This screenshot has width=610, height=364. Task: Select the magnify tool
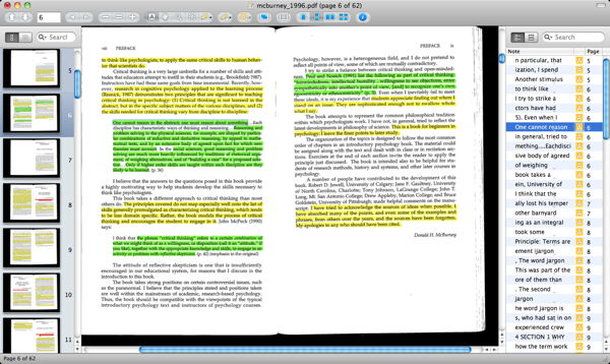pos(179,17)
